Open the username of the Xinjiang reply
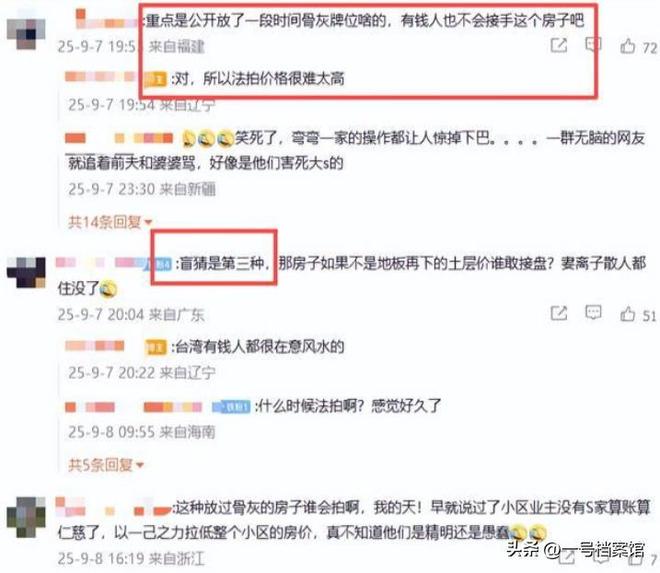Viewport: 660px width, 573px height. click(x=119, y=138)
